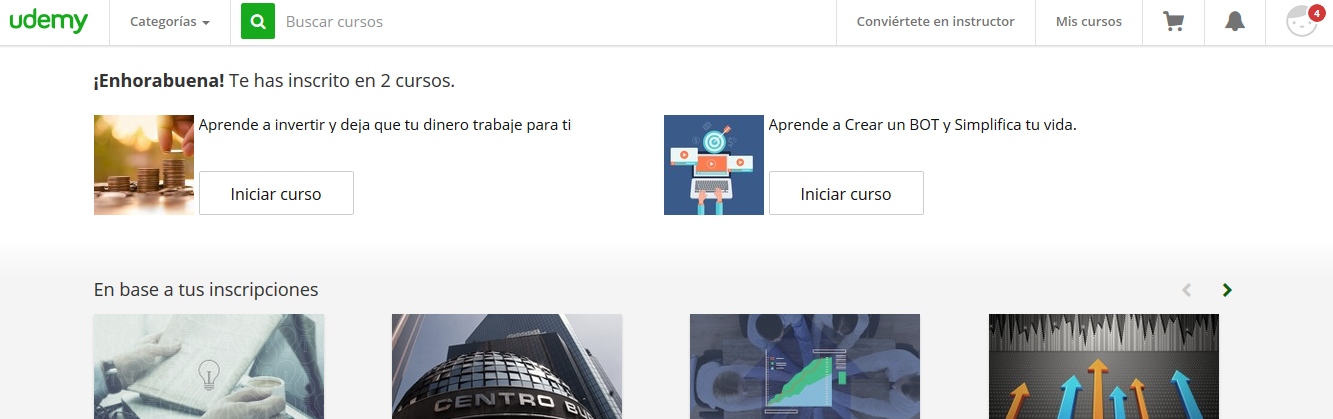Click the Udemy logo

(49, 21)
